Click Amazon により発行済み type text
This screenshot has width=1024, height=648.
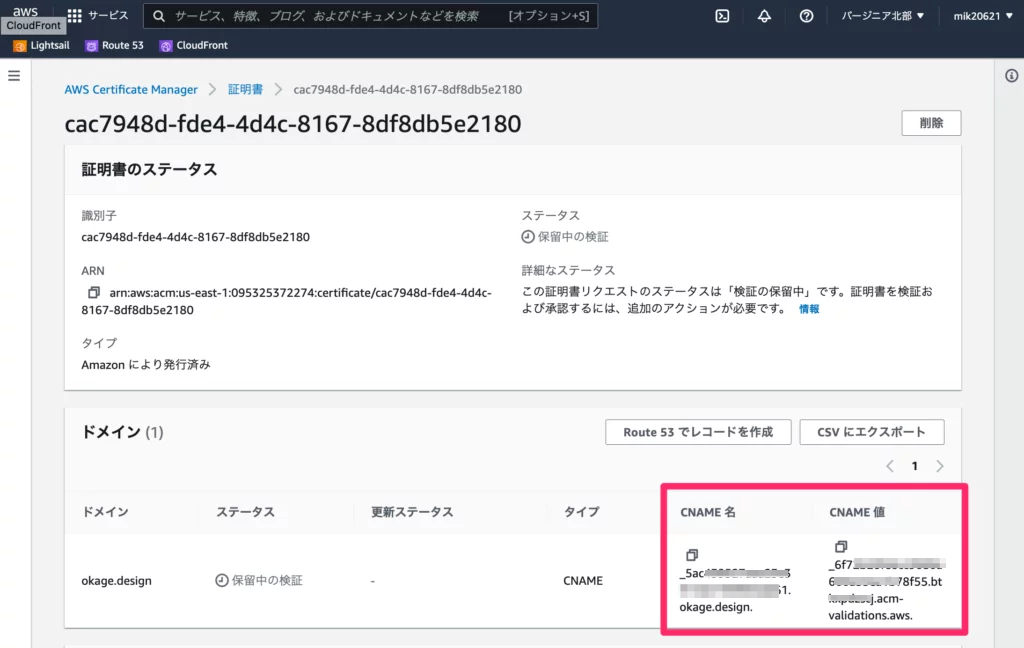[x=146, y=364]
